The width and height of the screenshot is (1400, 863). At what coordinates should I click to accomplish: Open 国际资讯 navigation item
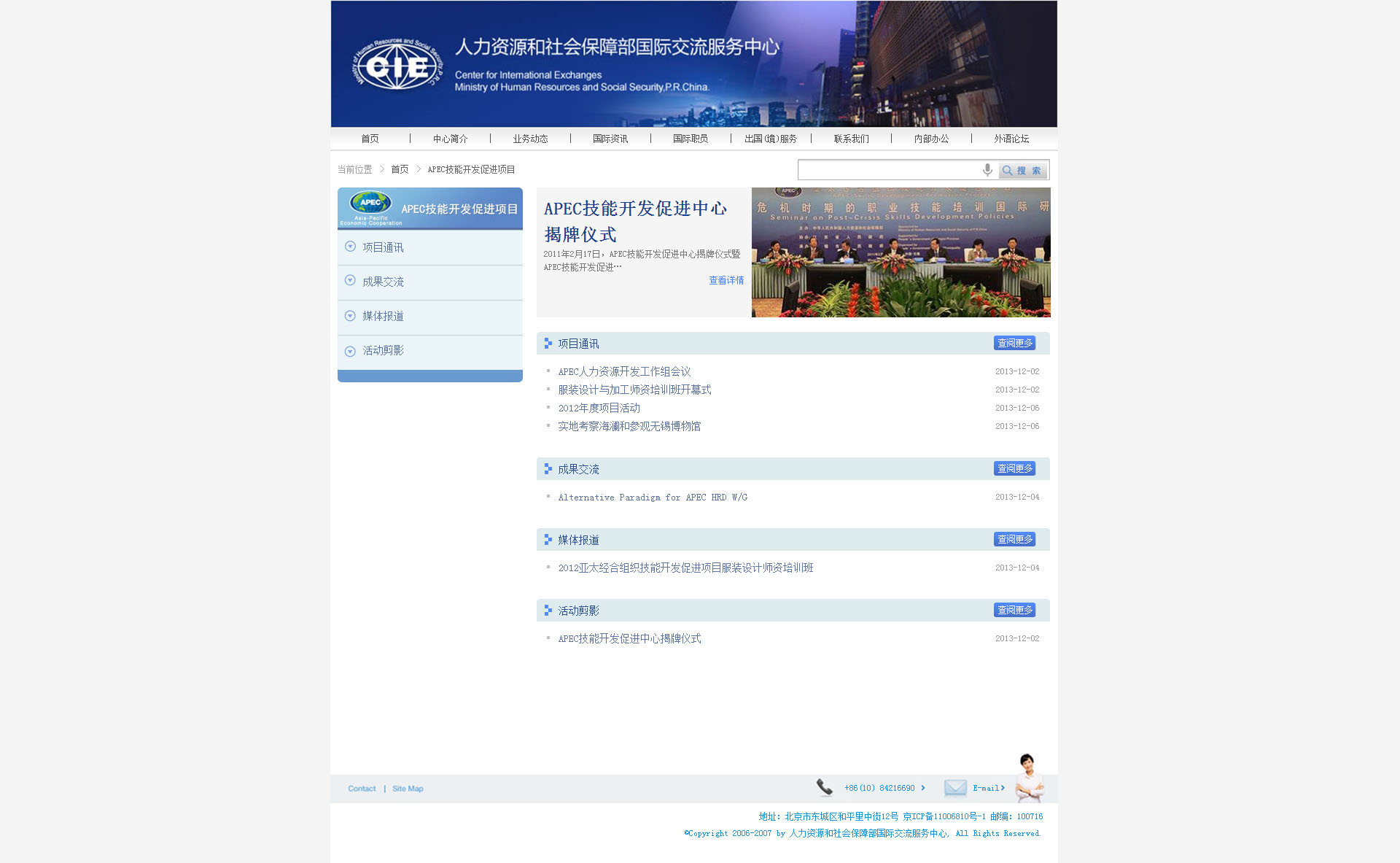610,139
